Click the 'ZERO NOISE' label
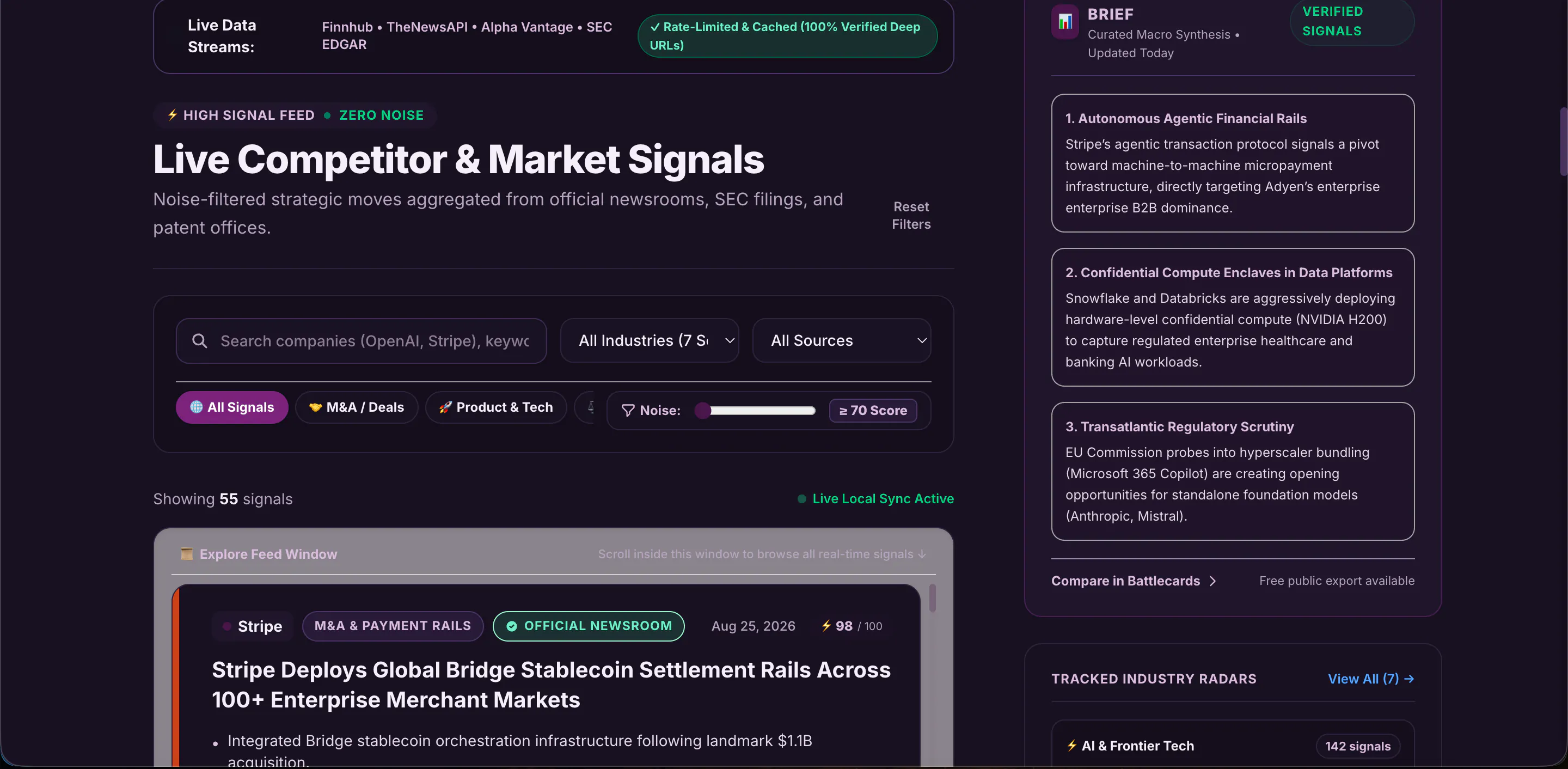Image resolution: width=1568 pixels, height=769 pixels. [x=381, y=115]
